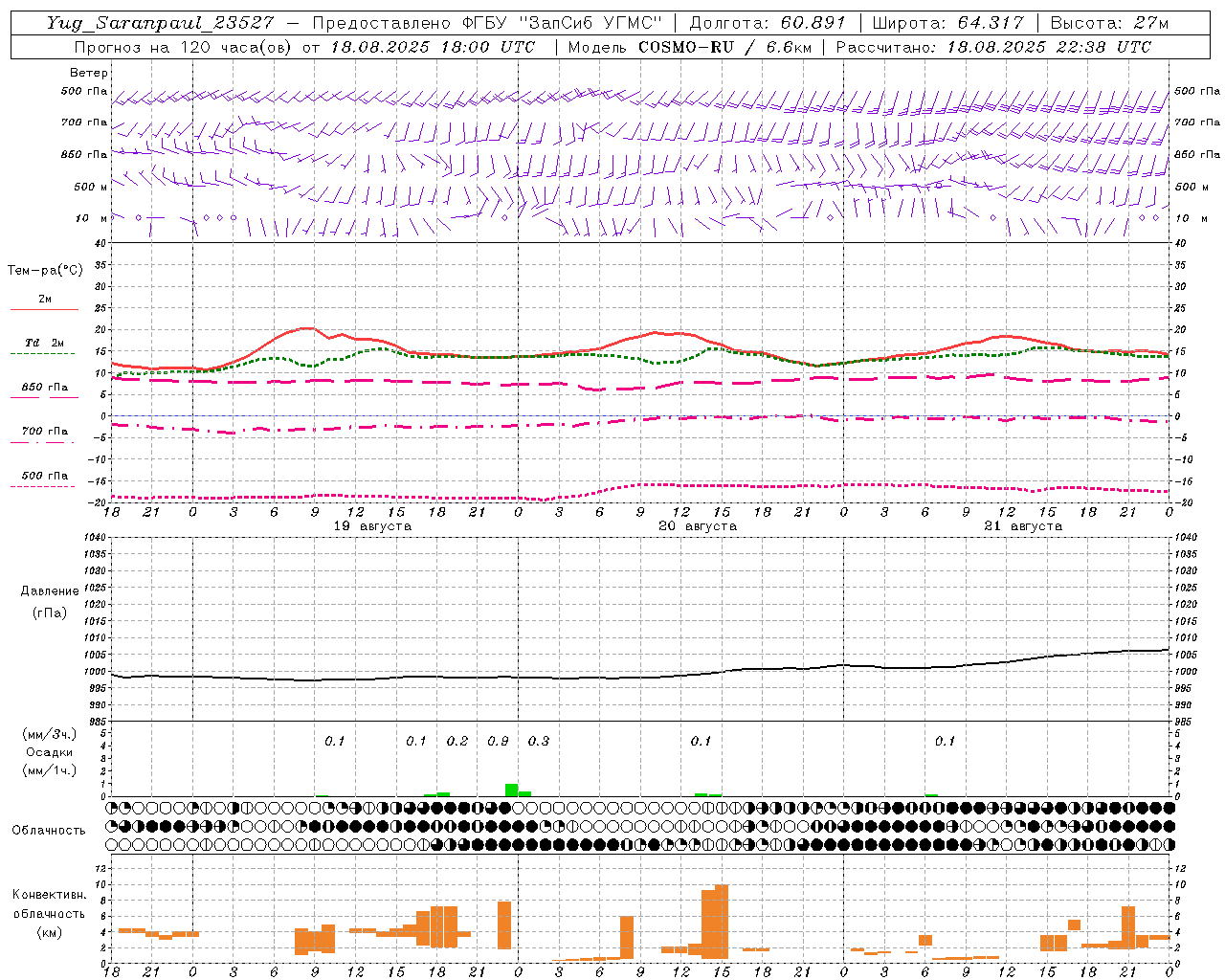Screen dimensions: 1225x980
Task: Click the 'Осадки' precipitation label
Action: click(49, 752)
